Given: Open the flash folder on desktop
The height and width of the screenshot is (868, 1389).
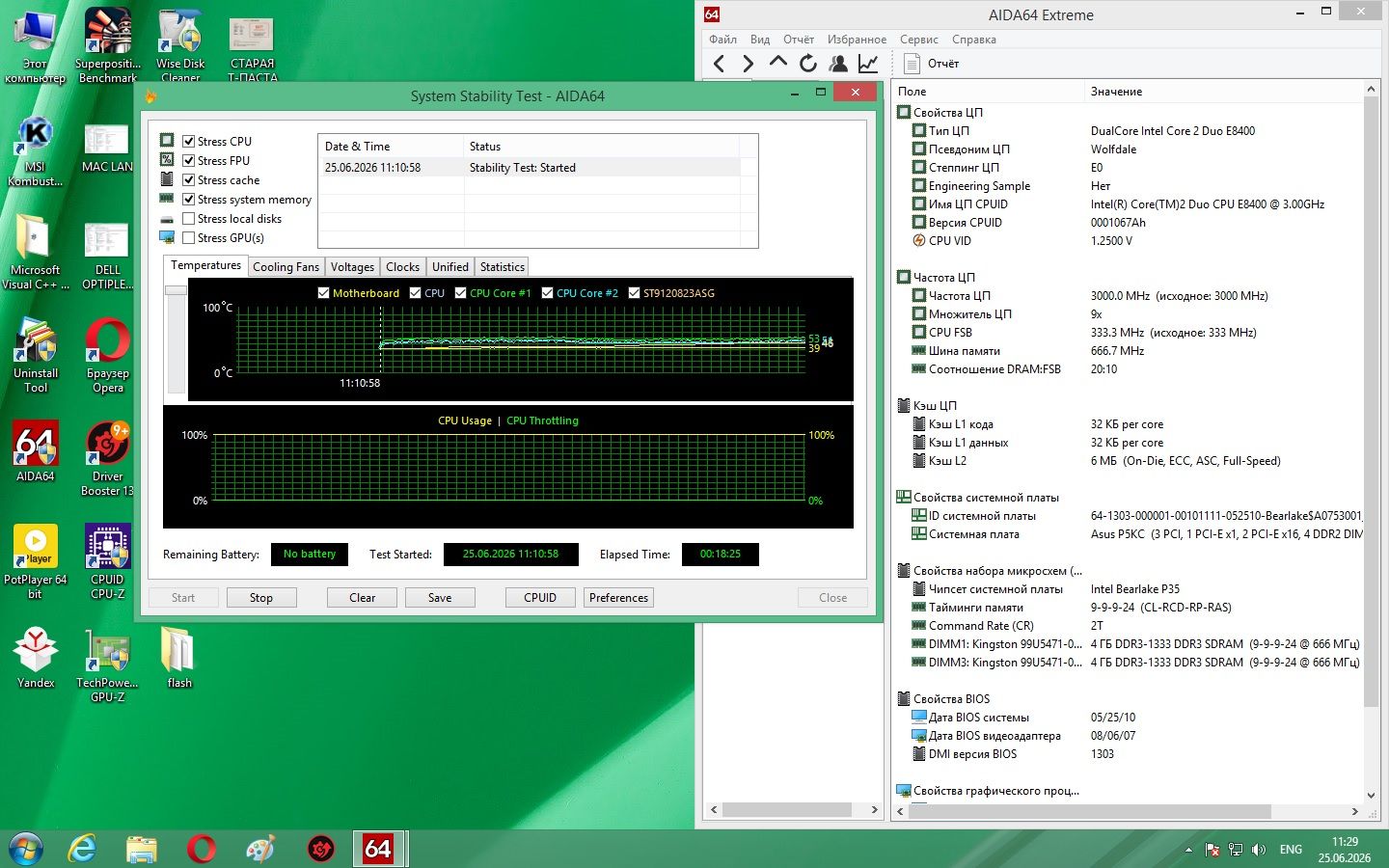Looking at the screenshot, I should (x=179, y=658).
